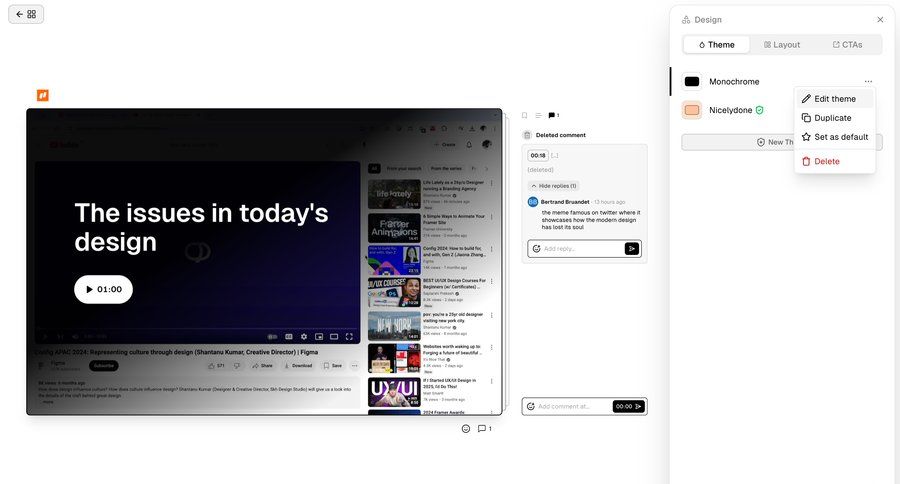Click the bookmark icon above comments

(x=525, y=116)
